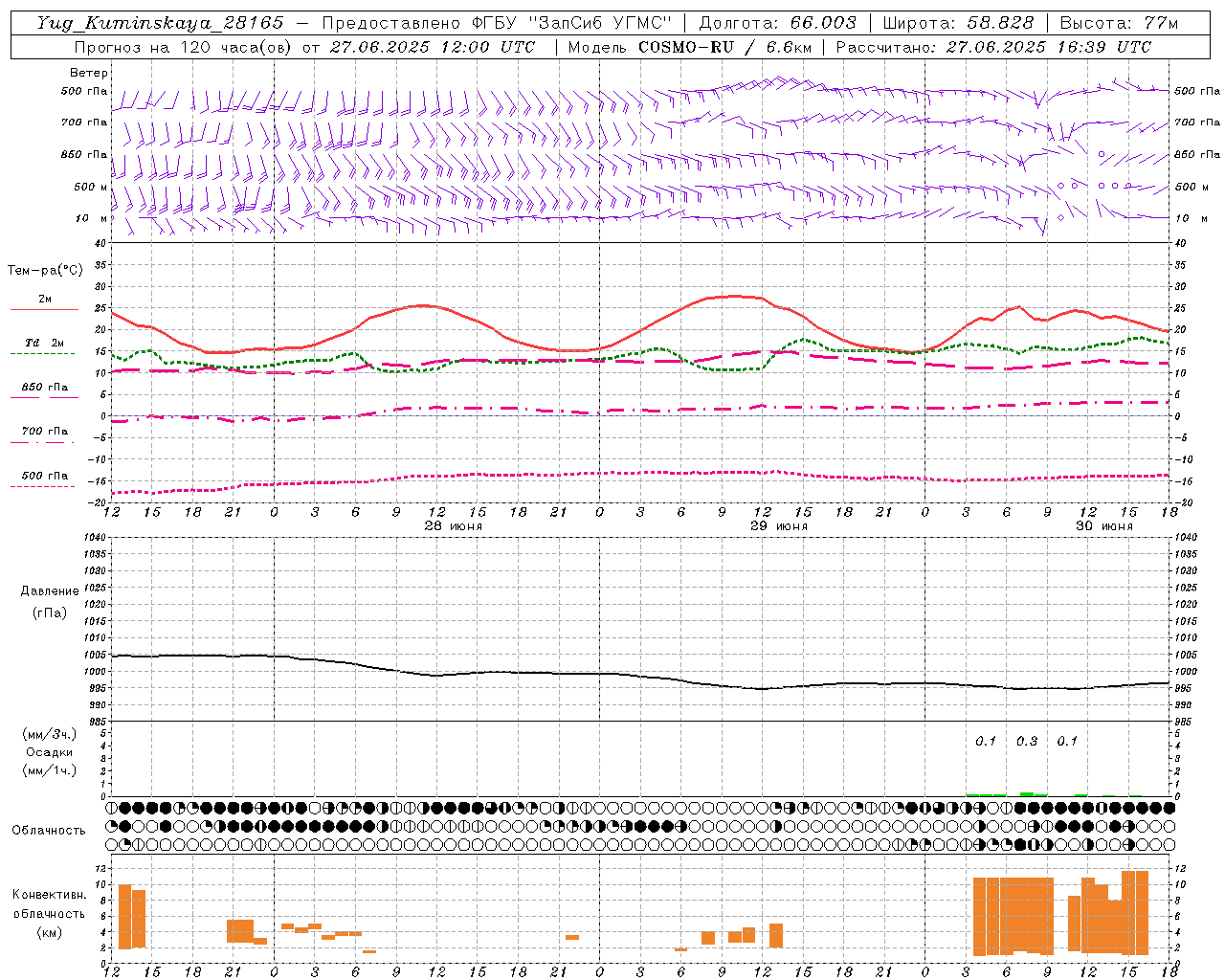Viewport: 1225px width, 980px height.
Task: Click the Конвективн. label of convective panel
Action: pyautogui.click(x=50, y=894)
